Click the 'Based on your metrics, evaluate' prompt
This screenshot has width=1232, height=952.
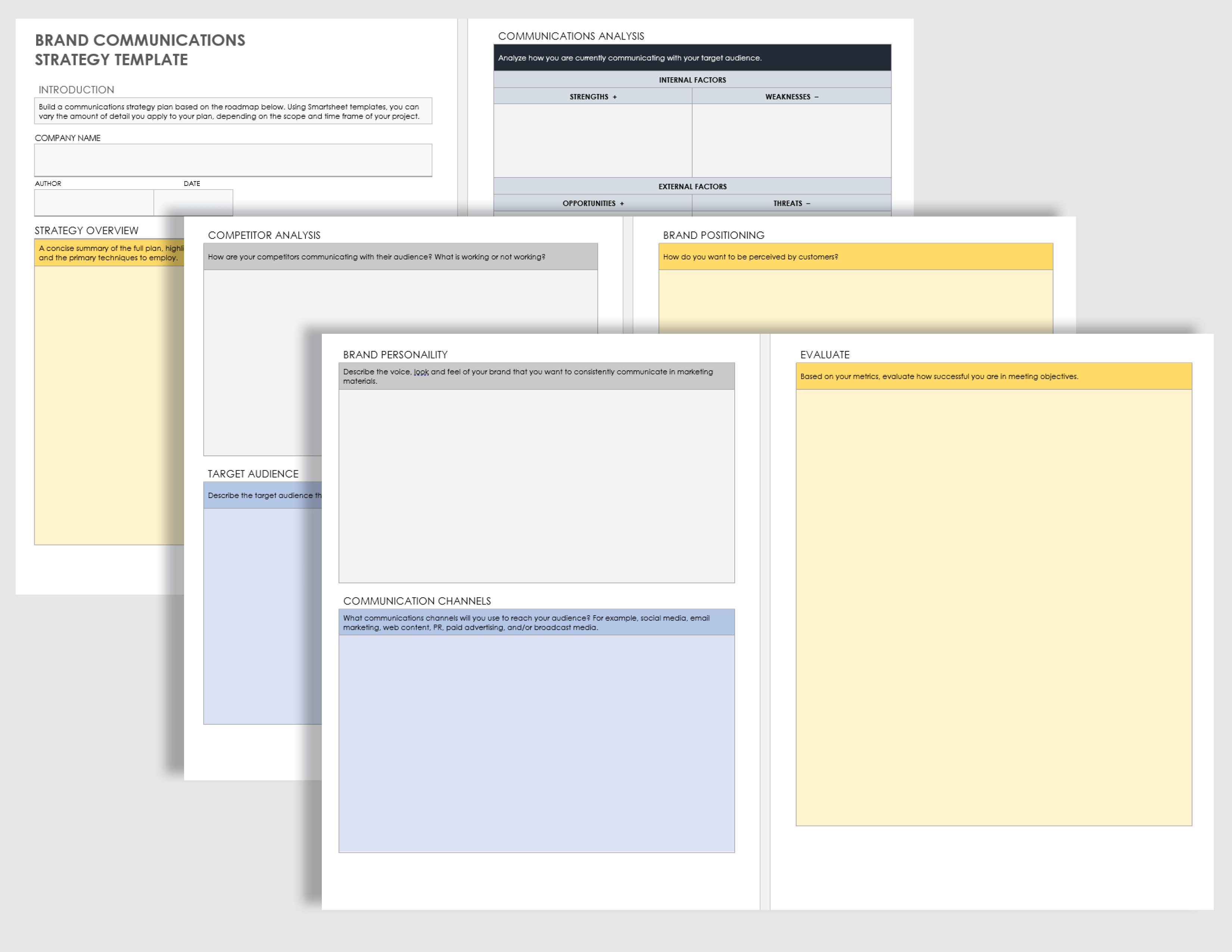(993, 376)
